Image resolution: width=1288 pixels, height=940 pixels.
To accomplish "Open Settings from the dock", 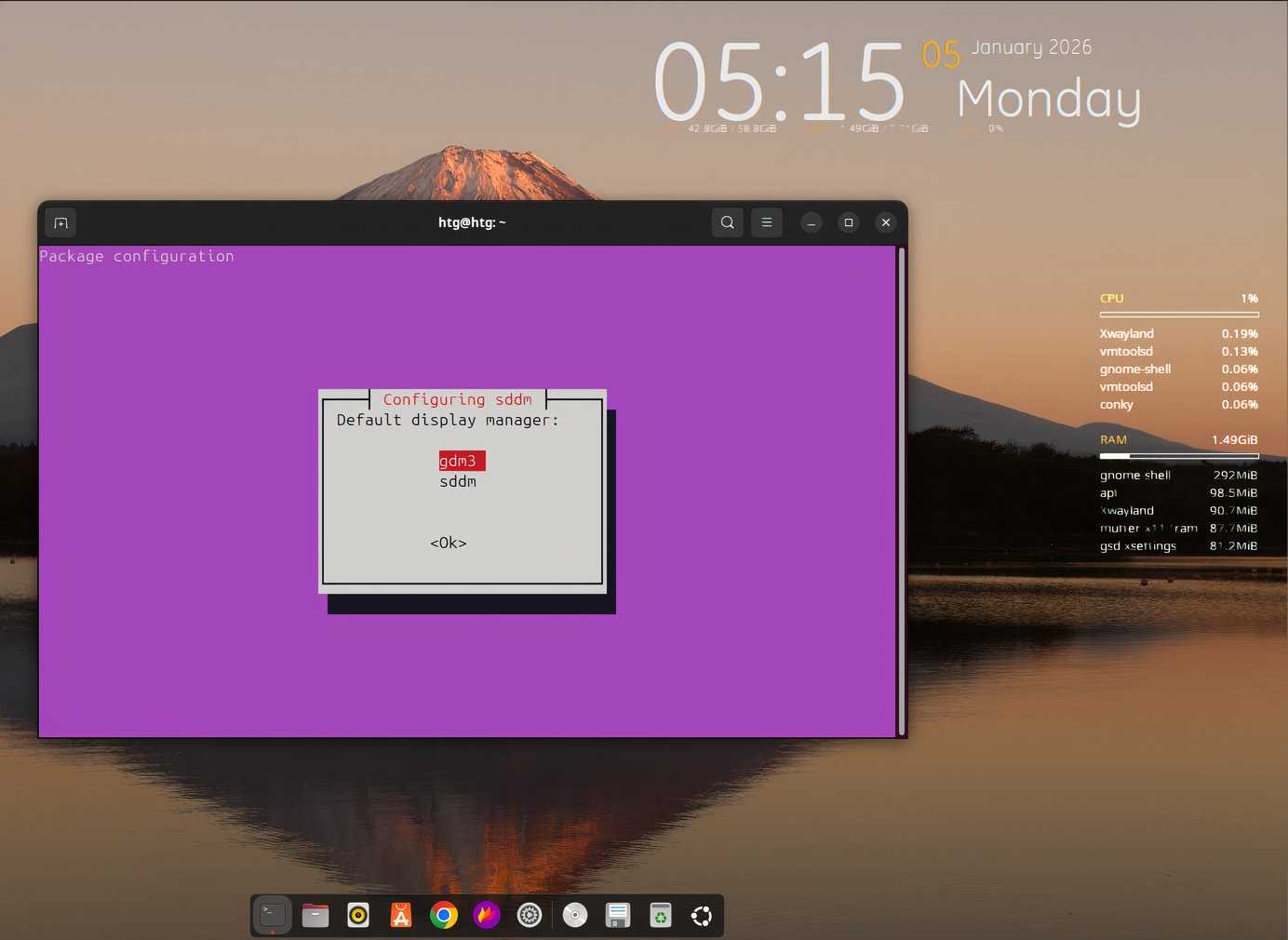I will click(x=530, y=915).
